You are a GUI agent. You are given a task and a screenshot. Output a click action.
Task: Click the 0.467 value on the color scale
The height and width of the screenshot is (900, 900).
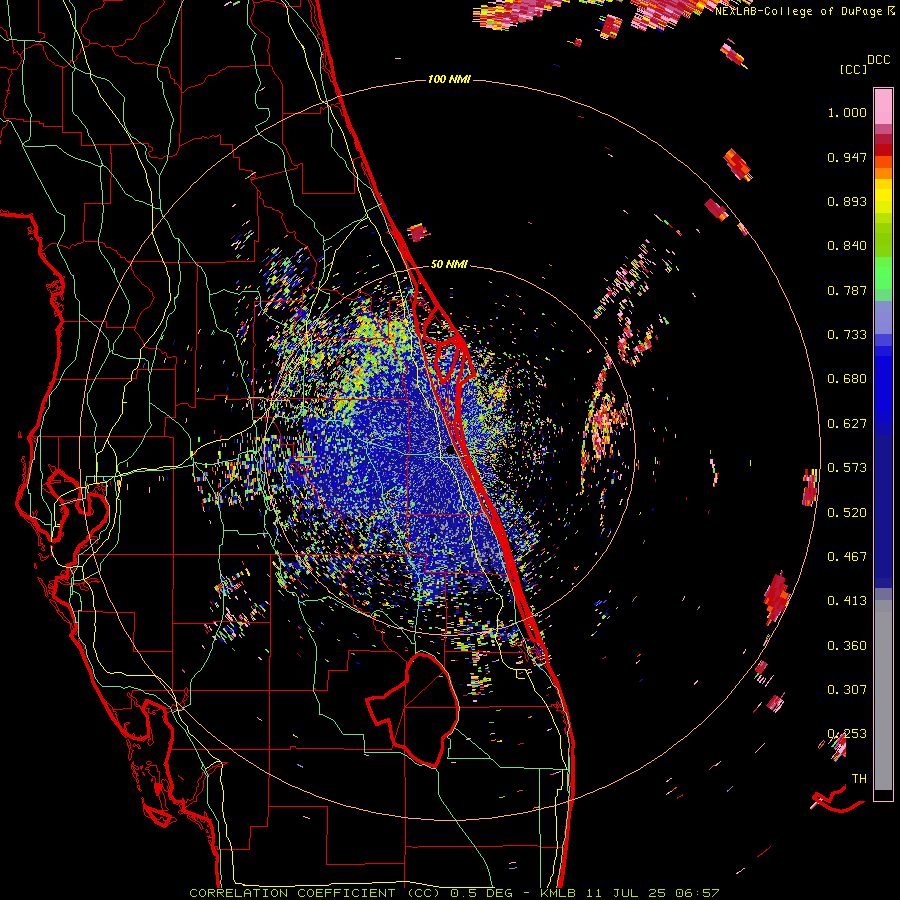coord(847,557)
